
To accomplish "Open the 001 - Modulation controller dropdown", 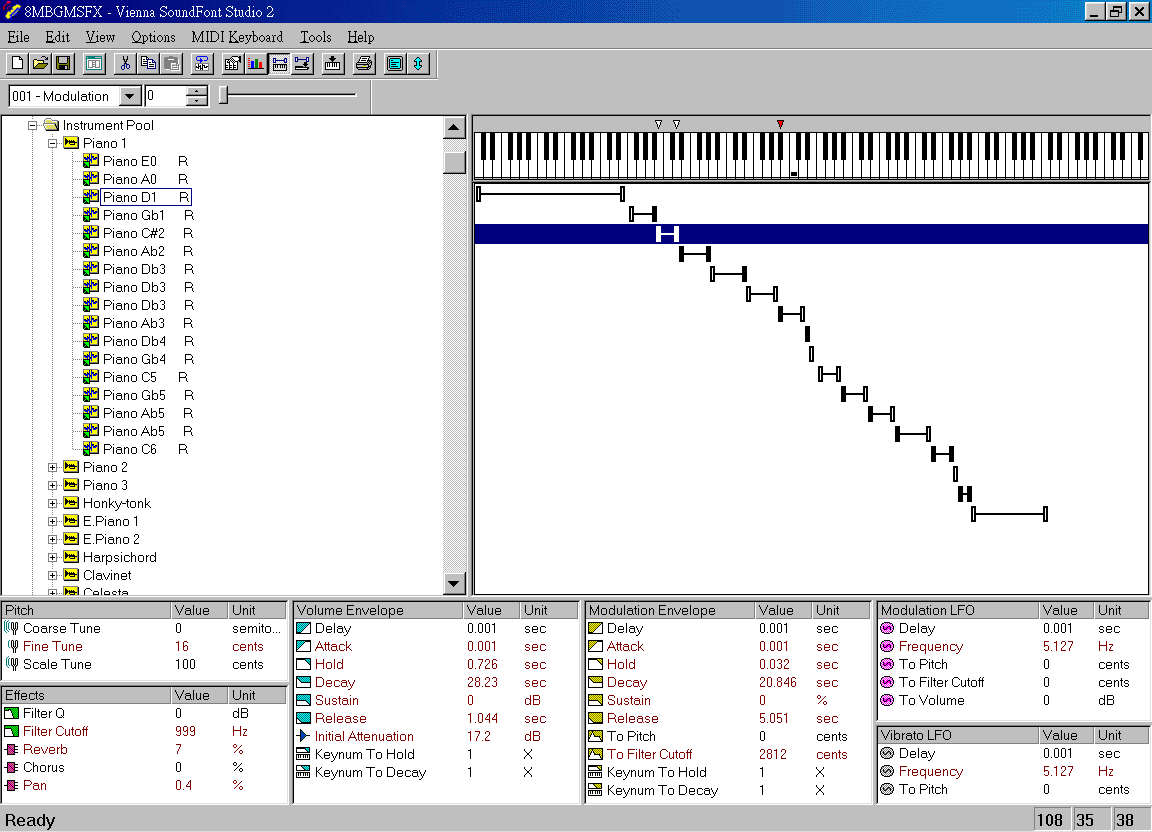I will 130,96.
